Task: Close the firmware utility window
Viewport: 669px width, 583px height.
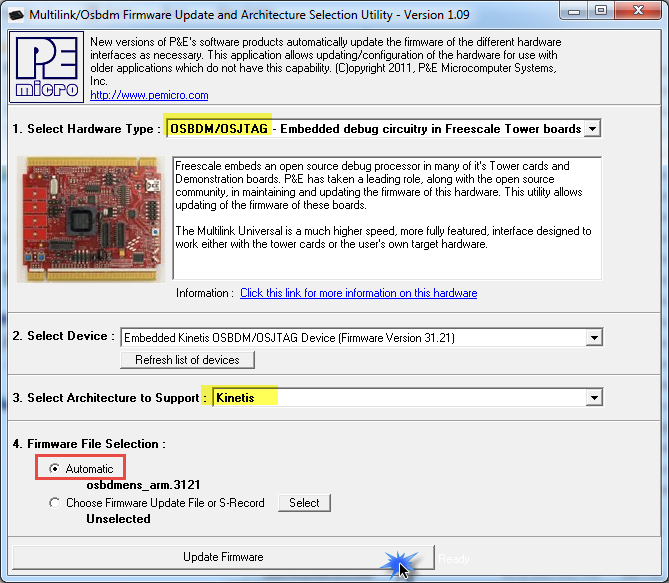Action: click(x=638, y=10)
